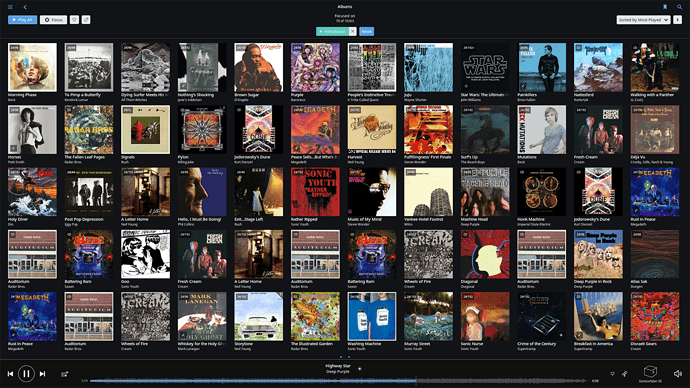Open the Washing Machine album cover
The height and width of the screenshot is (388, 690).
tap(372, 317)
